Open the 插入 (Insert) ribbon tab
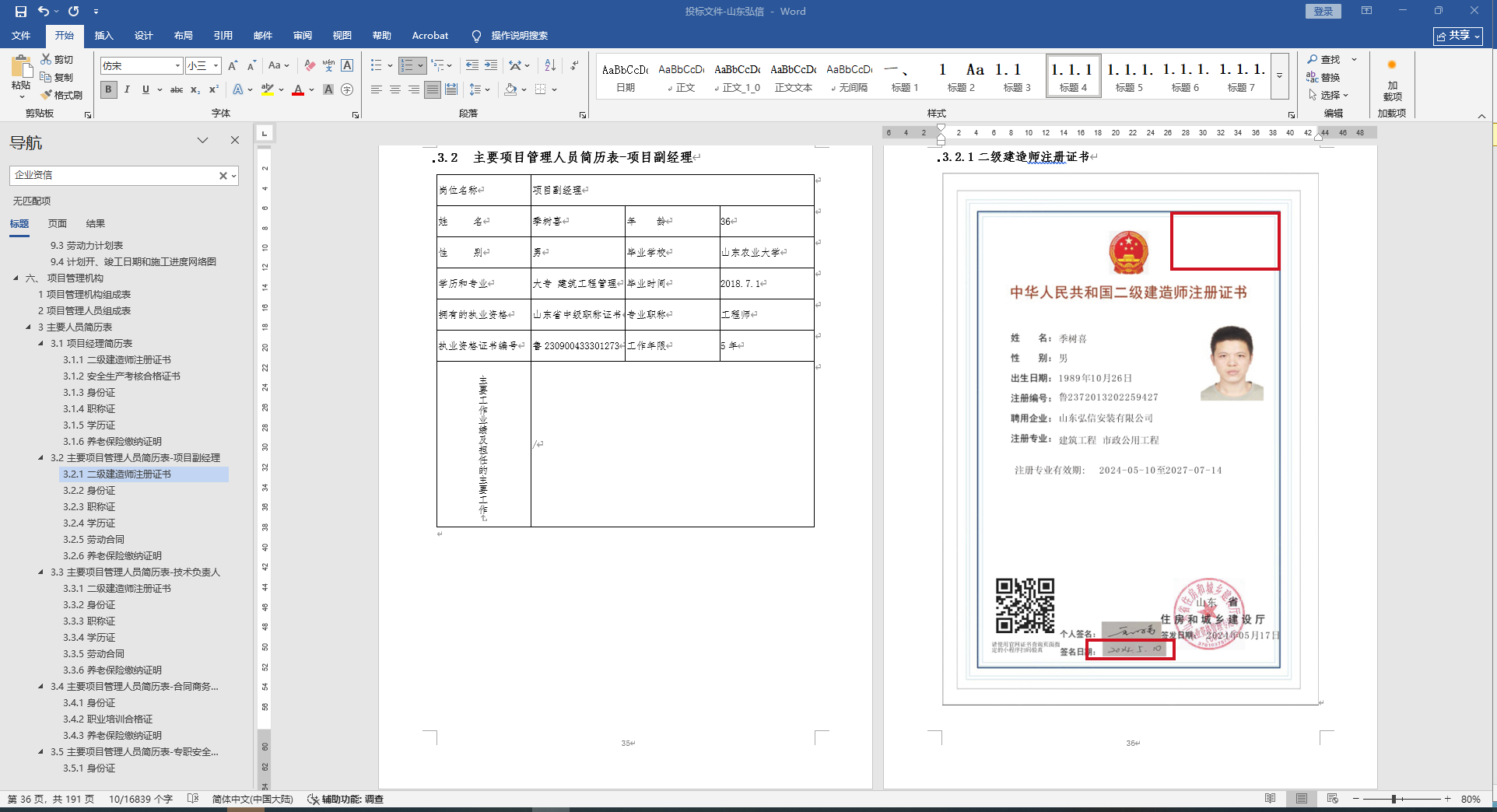This screenshot has width=1497, height=812. [x=103, y=36]
